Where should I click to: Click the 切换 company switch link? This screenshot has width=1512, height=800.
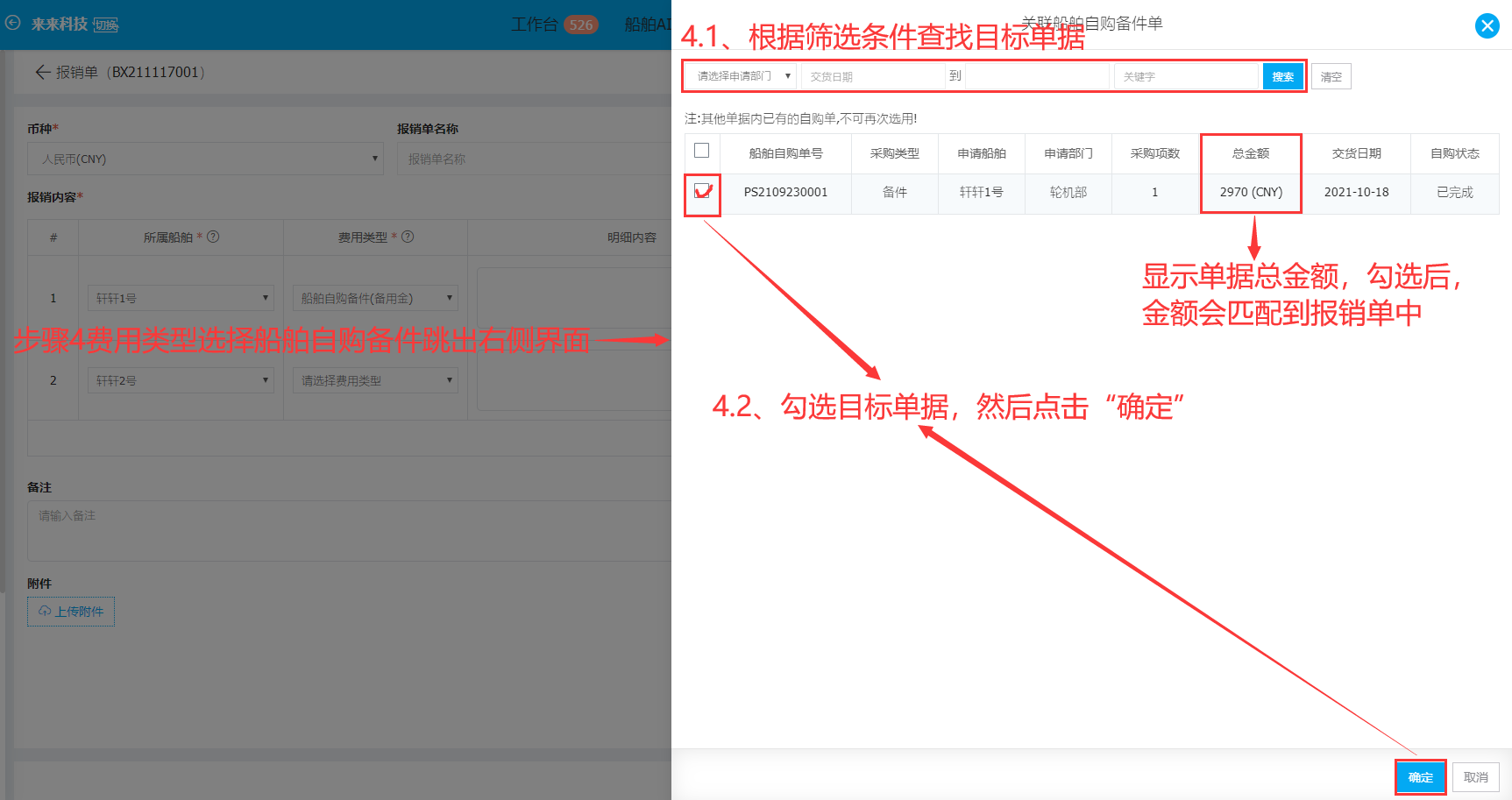[106, 25]
